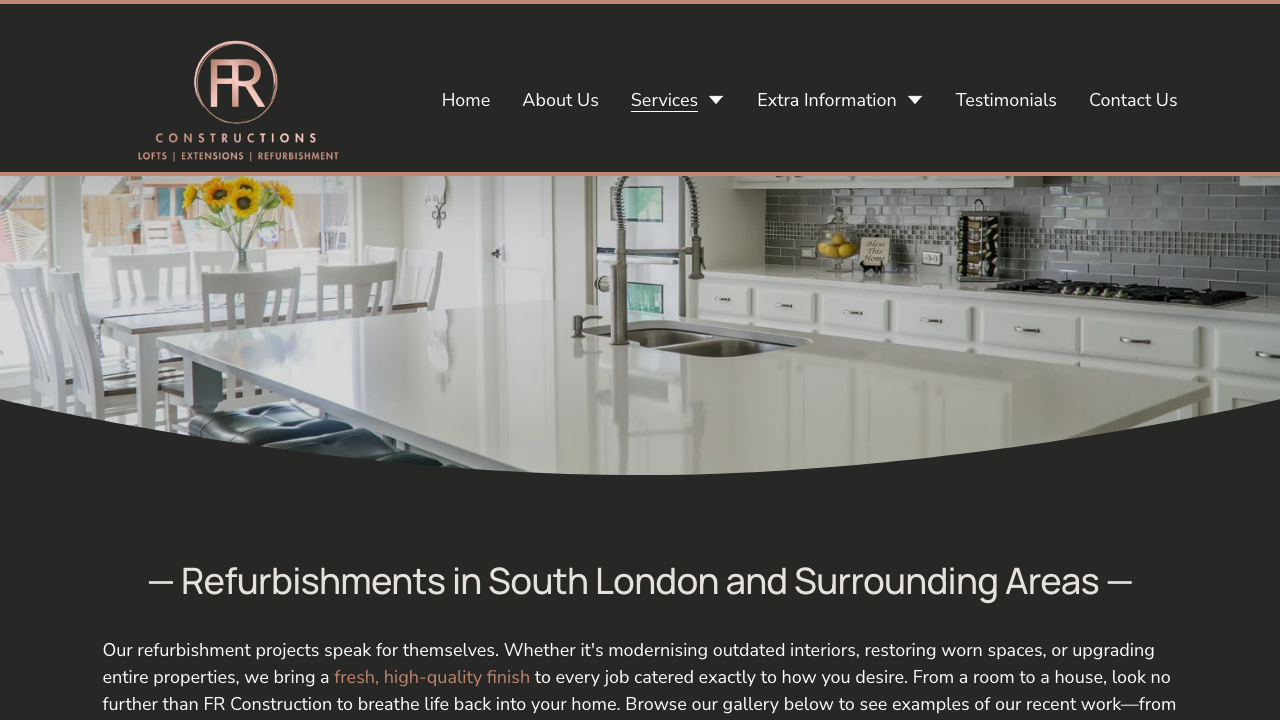Expand the Extra Information dropdown arrow

pos(915,100)
